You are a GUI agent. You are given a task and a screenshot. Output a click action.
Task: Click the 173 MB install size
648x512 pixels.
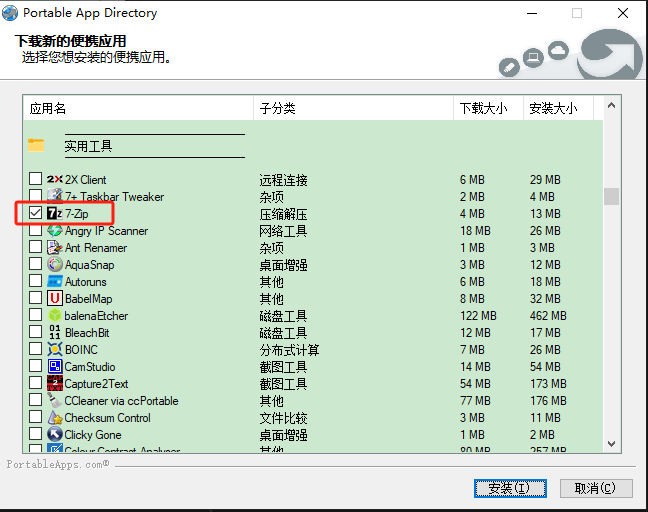[x=548, y=383]
